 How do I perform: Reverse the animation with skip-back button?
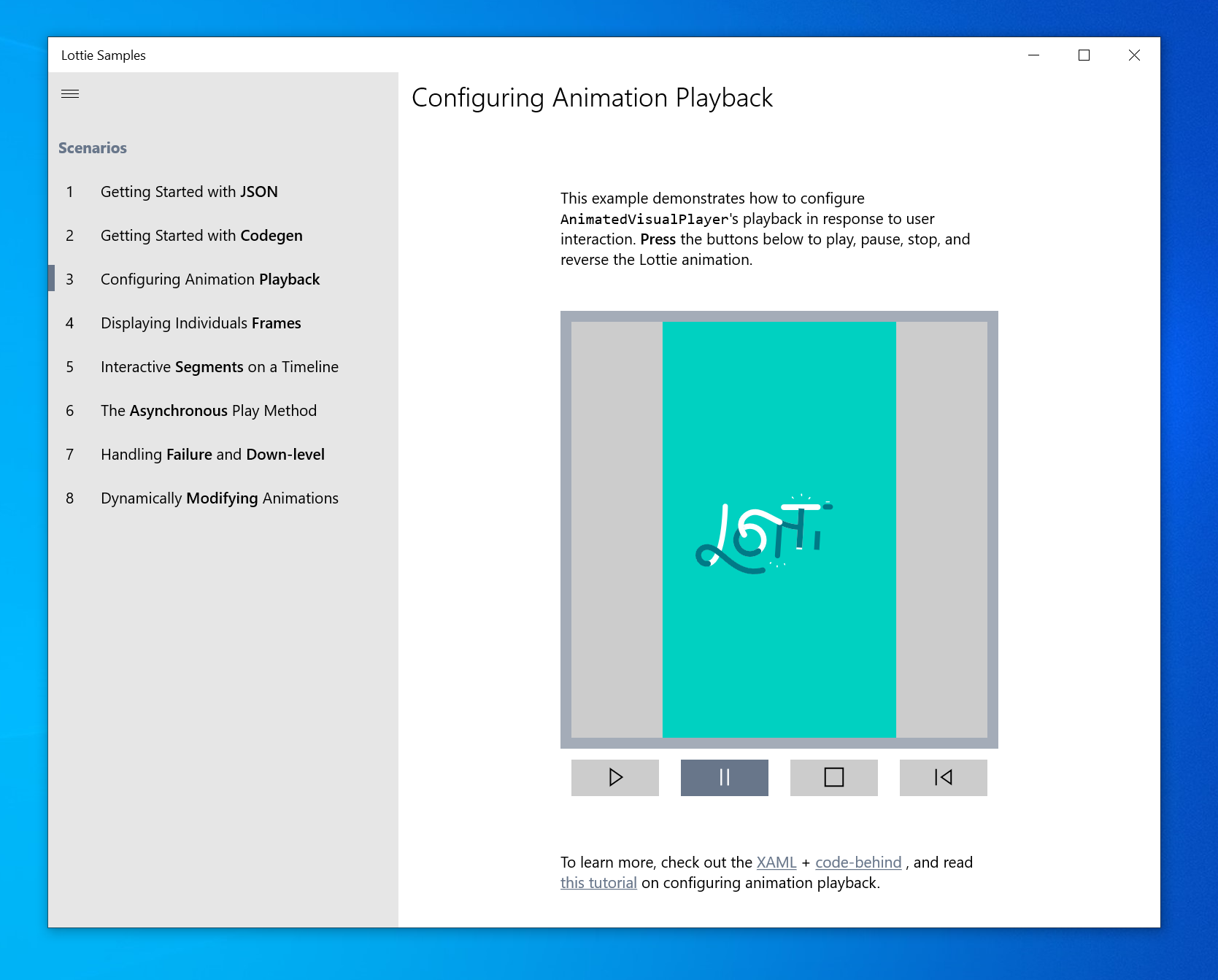click(x=944, y=777)
